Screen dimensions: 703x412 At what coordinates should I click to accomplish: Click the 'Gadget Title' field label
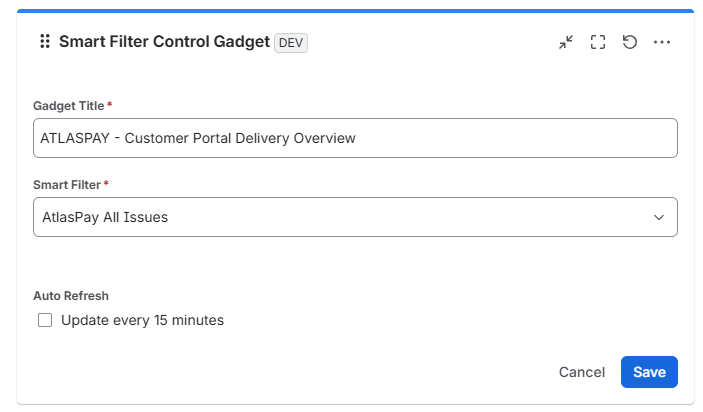[69, 106]
